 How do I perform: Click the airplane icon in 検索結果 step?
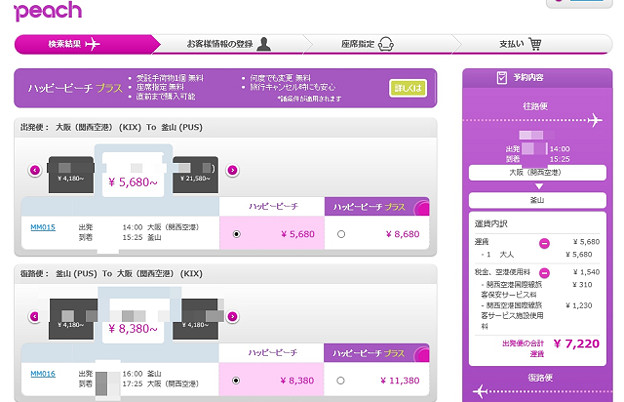click(92, 44)
